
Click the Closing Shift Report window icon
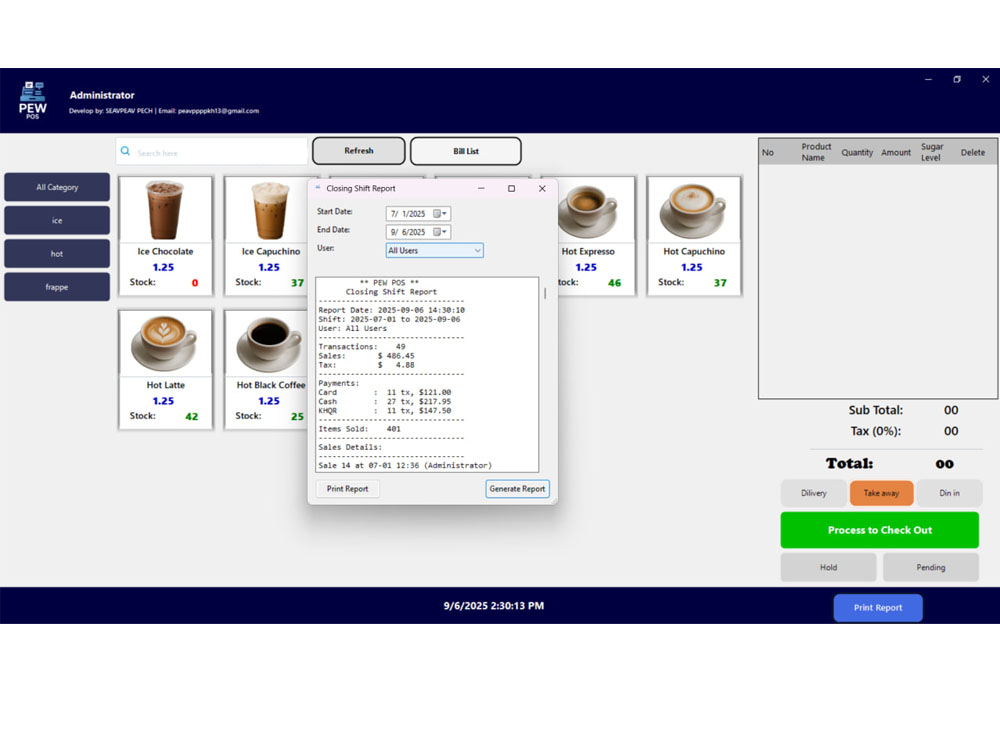[x=318, y=188]
